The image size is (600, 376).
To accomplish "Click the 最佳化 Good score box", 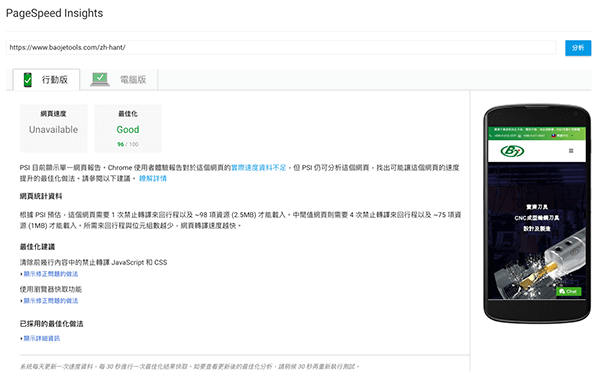I will click(128, 128).
